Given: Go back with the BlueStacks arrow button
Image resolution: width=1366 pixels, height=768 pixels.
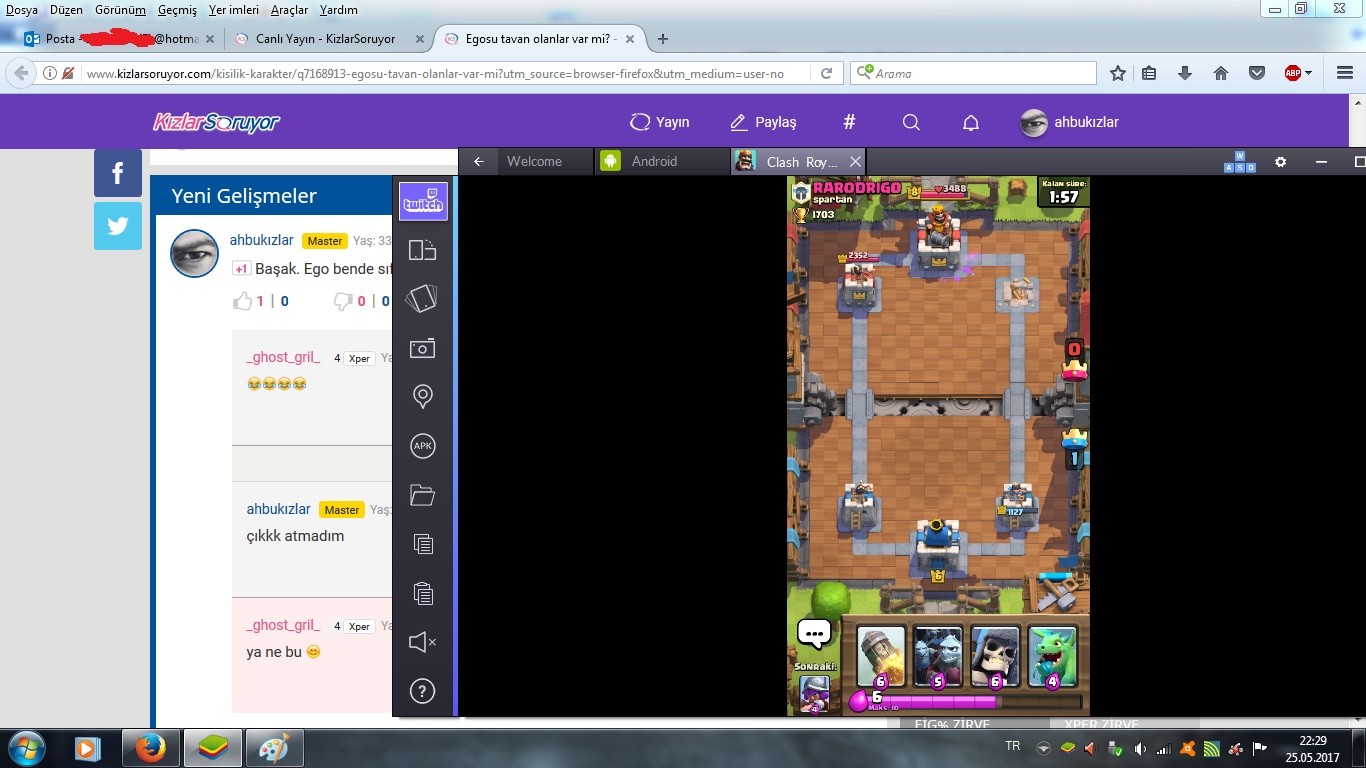Looking at the screenshot, I should [479, 161].
